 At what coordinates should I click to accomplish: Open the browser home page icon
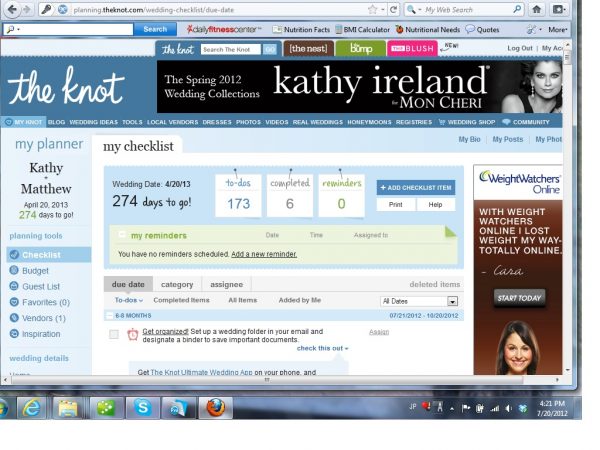tap(536, 9)
